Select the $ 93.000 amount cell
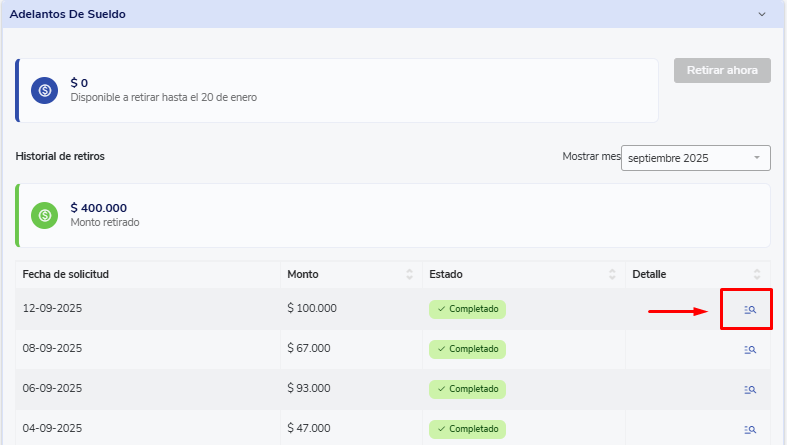 (x=309, y=388)
